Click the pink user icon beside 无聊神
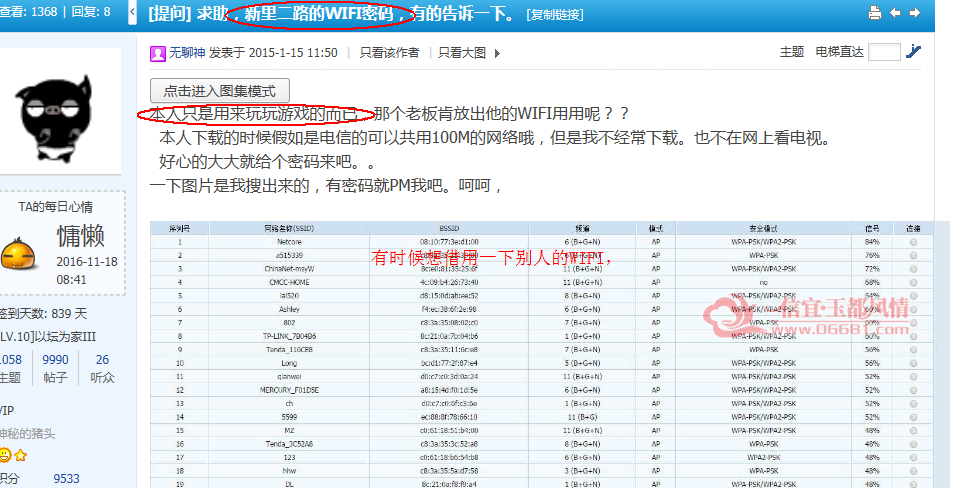 [x=158, y=53]
